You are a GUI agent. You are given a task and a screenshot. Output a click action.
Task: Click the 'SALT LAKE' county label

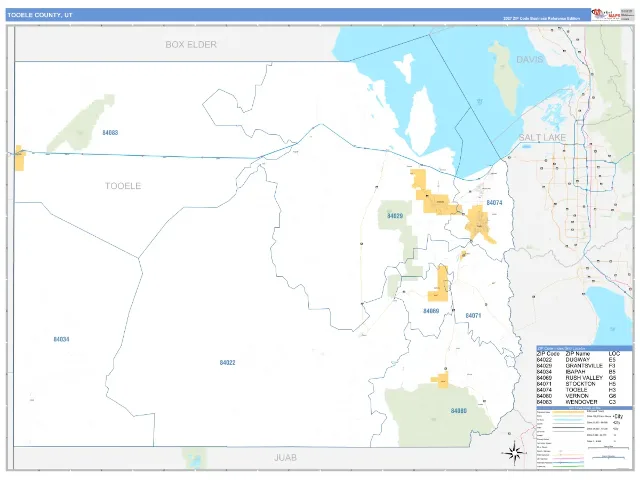click(542, 138)
